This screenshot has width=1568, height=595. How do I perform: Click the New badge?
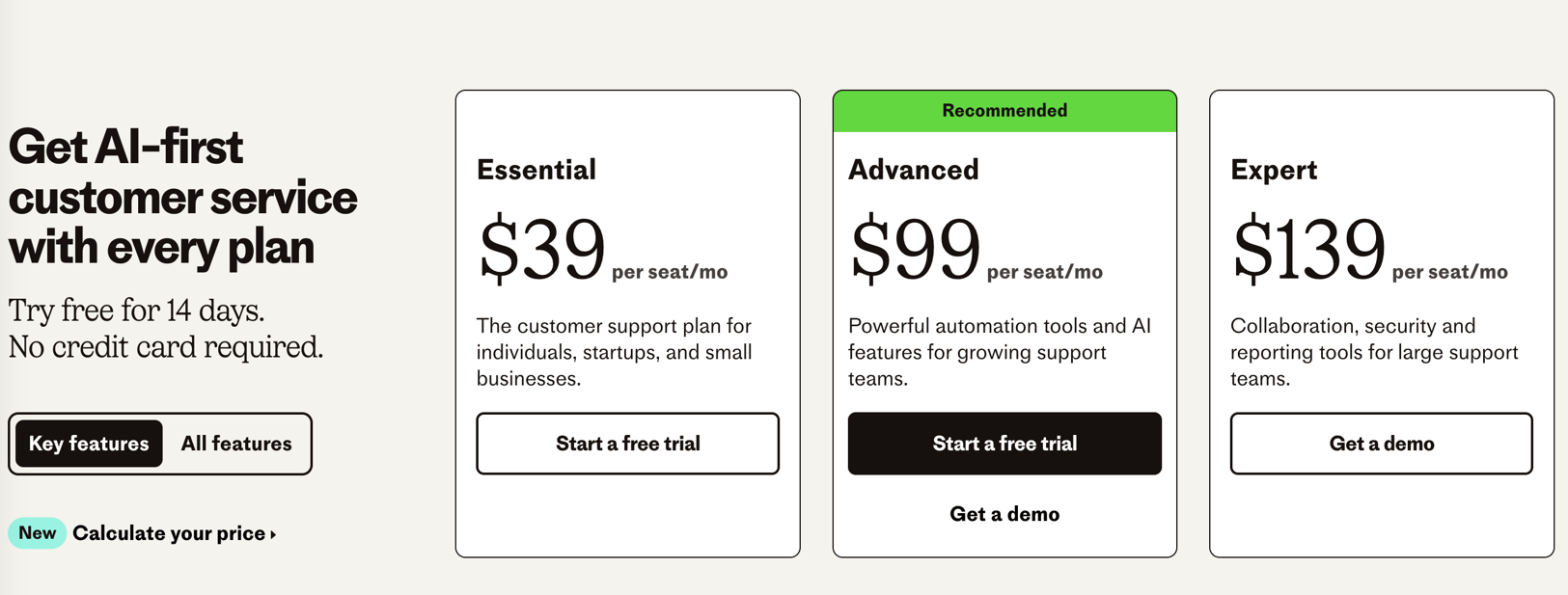pyautogui.click(x=37, y=532)
